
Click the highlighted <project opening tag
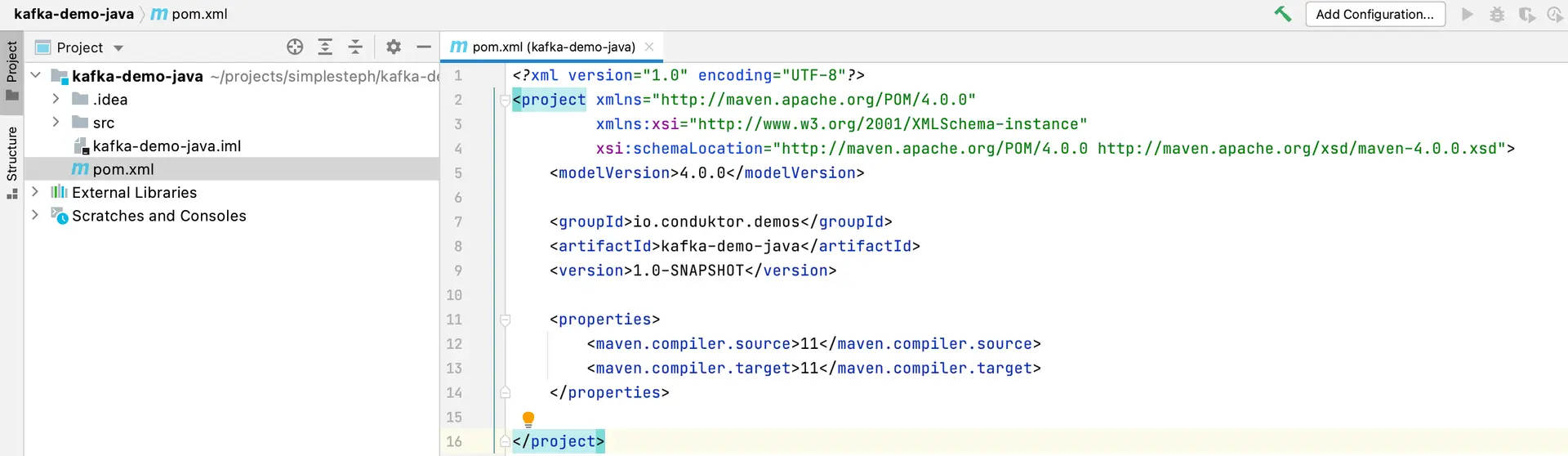[550, 100]
